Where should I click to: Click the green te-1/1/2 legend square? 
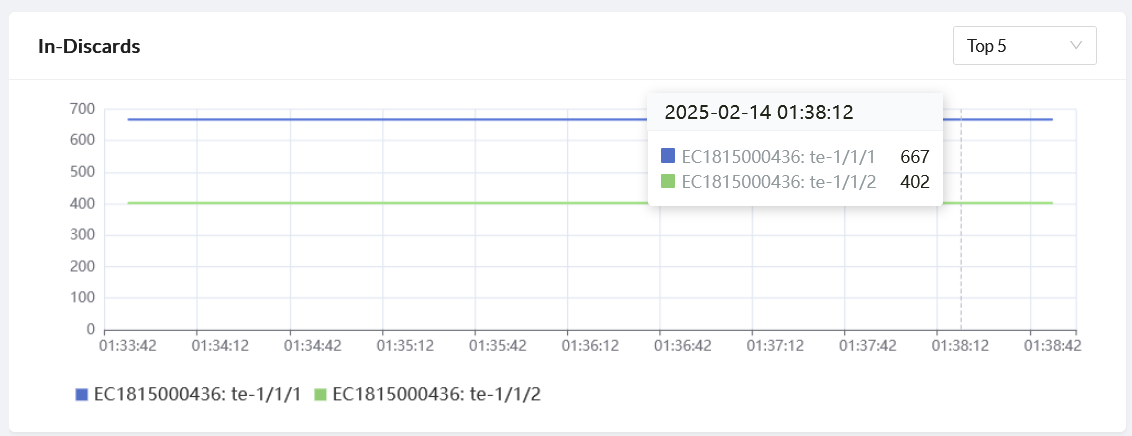click(320, 395)
